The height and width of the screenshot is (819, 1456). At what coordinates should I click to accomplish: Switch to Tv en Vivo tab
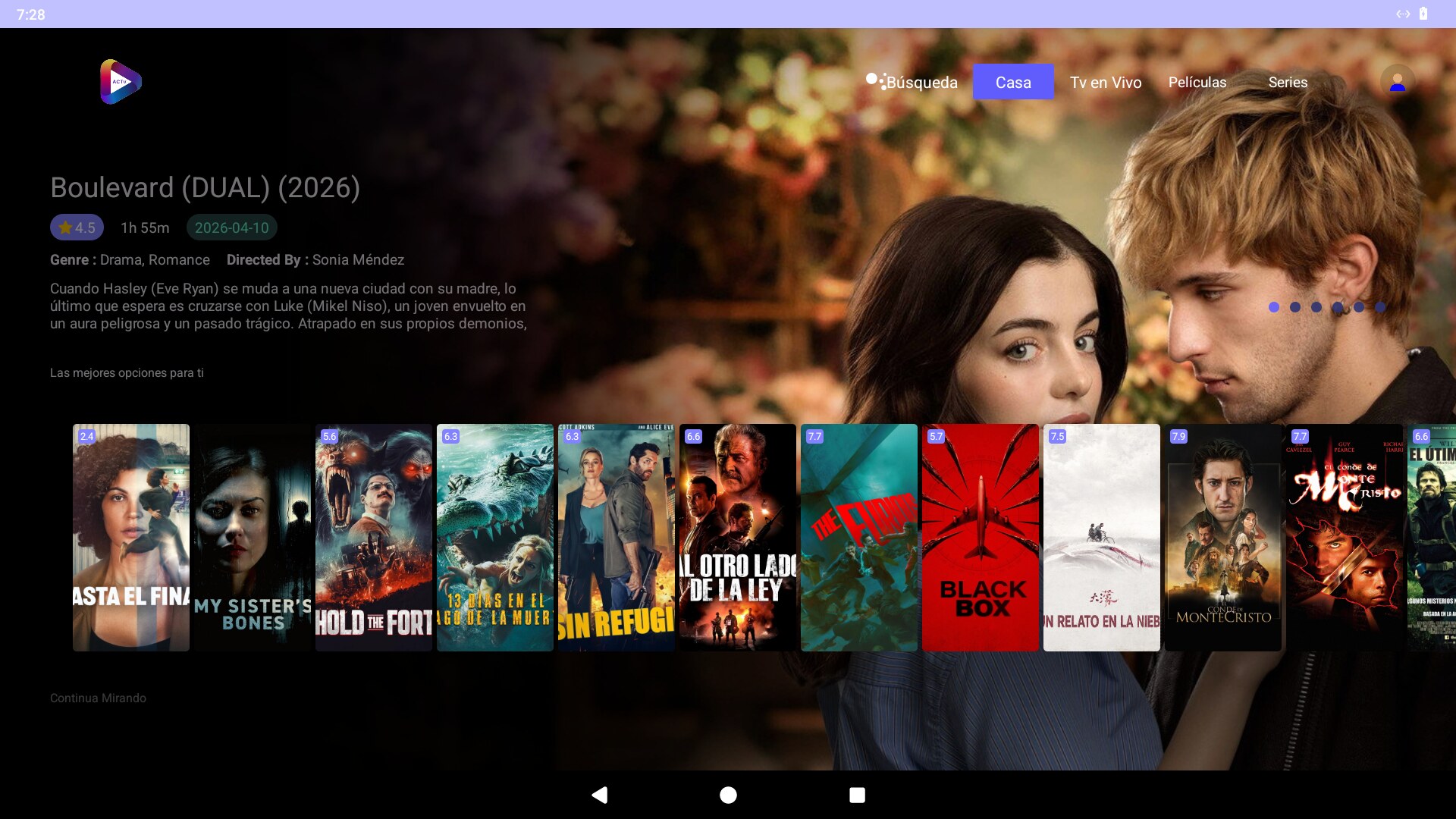[1106, 82]
